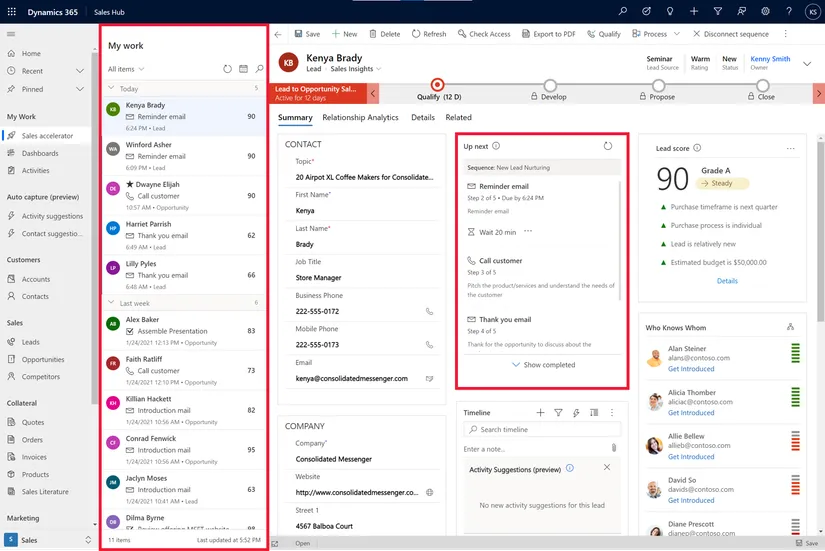Open Wait 20 min step options ellipsis
The height and width of the screenshot is (551, 825).
point(528,231)
